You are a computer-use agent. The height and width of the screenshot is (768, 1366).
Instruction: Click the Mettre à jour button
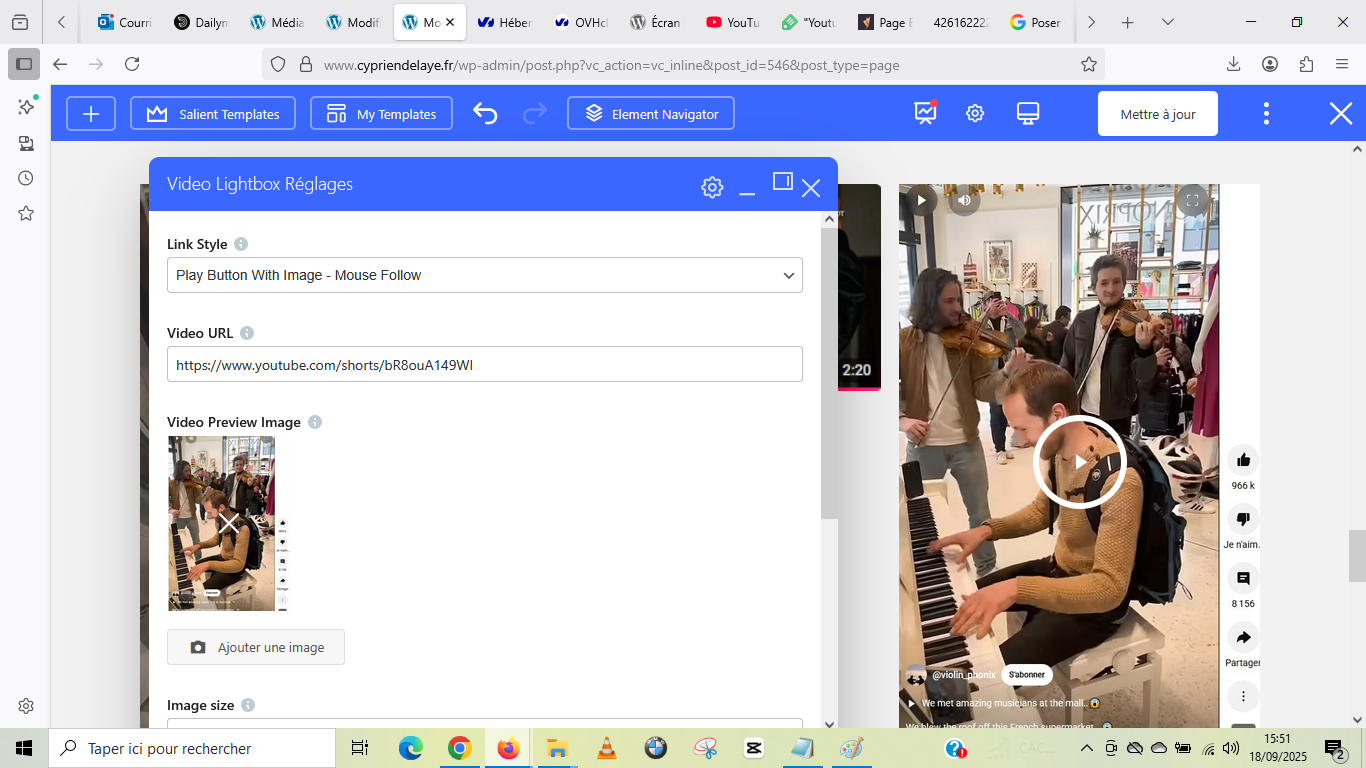(1158, 114)
